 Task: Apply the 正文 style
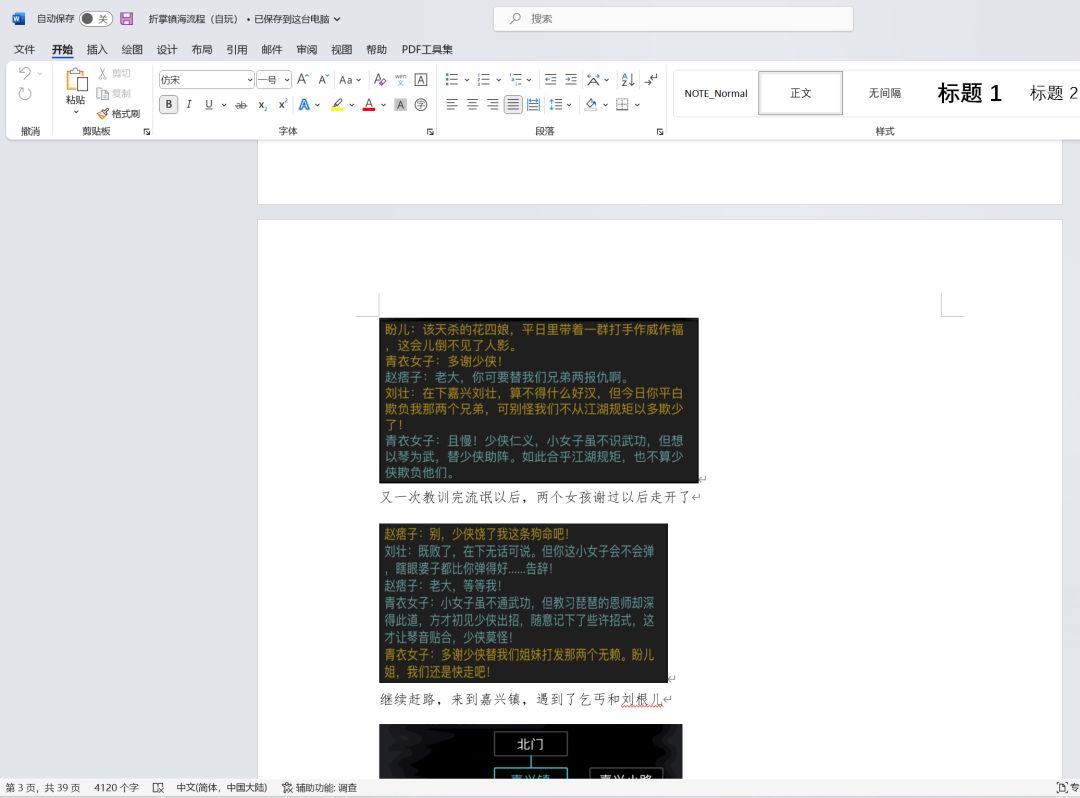tap(800, 93)
